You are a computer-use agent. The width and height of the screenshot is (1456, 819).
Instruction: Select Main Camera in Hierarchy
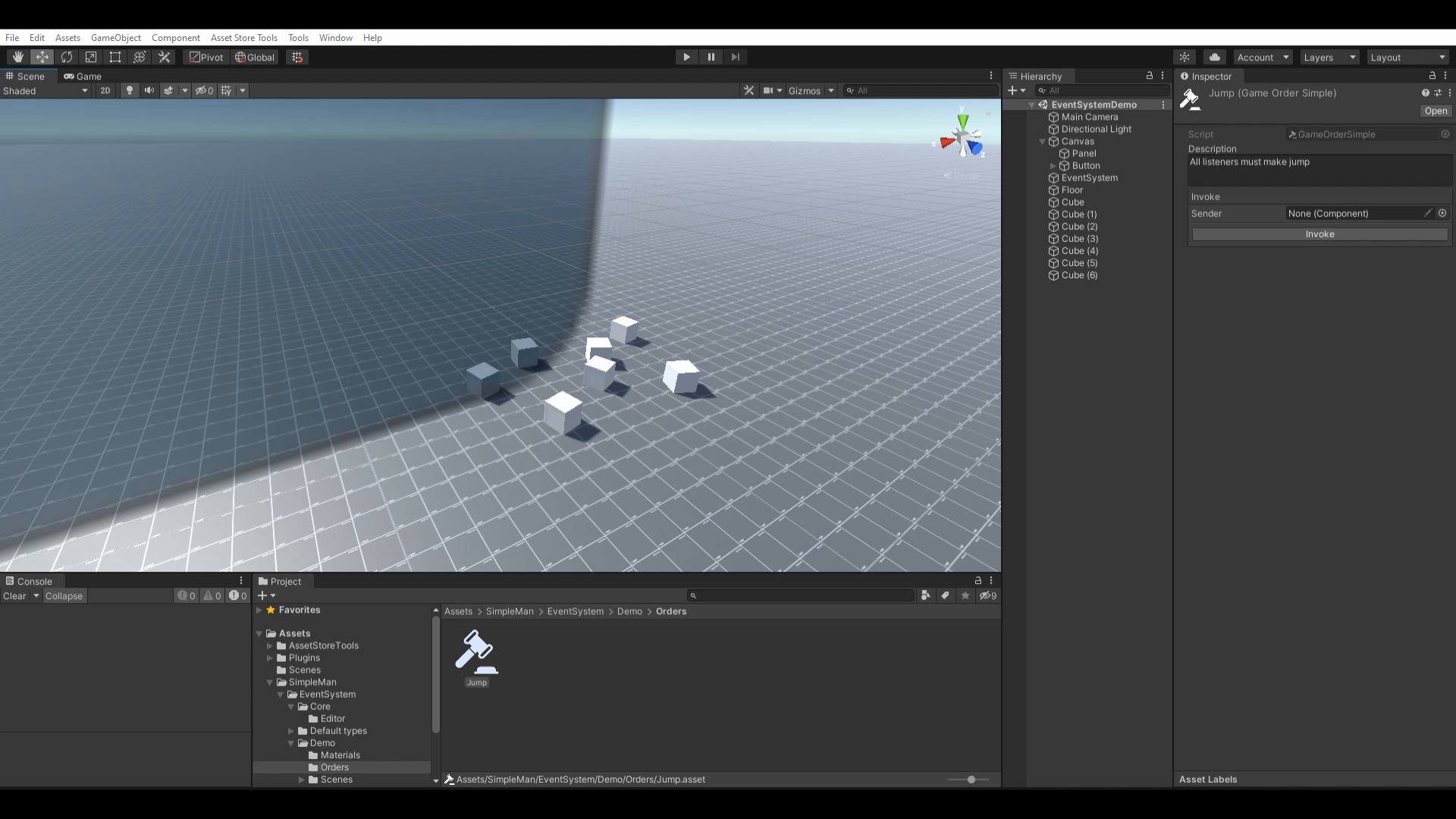(x=1089, y=117)
